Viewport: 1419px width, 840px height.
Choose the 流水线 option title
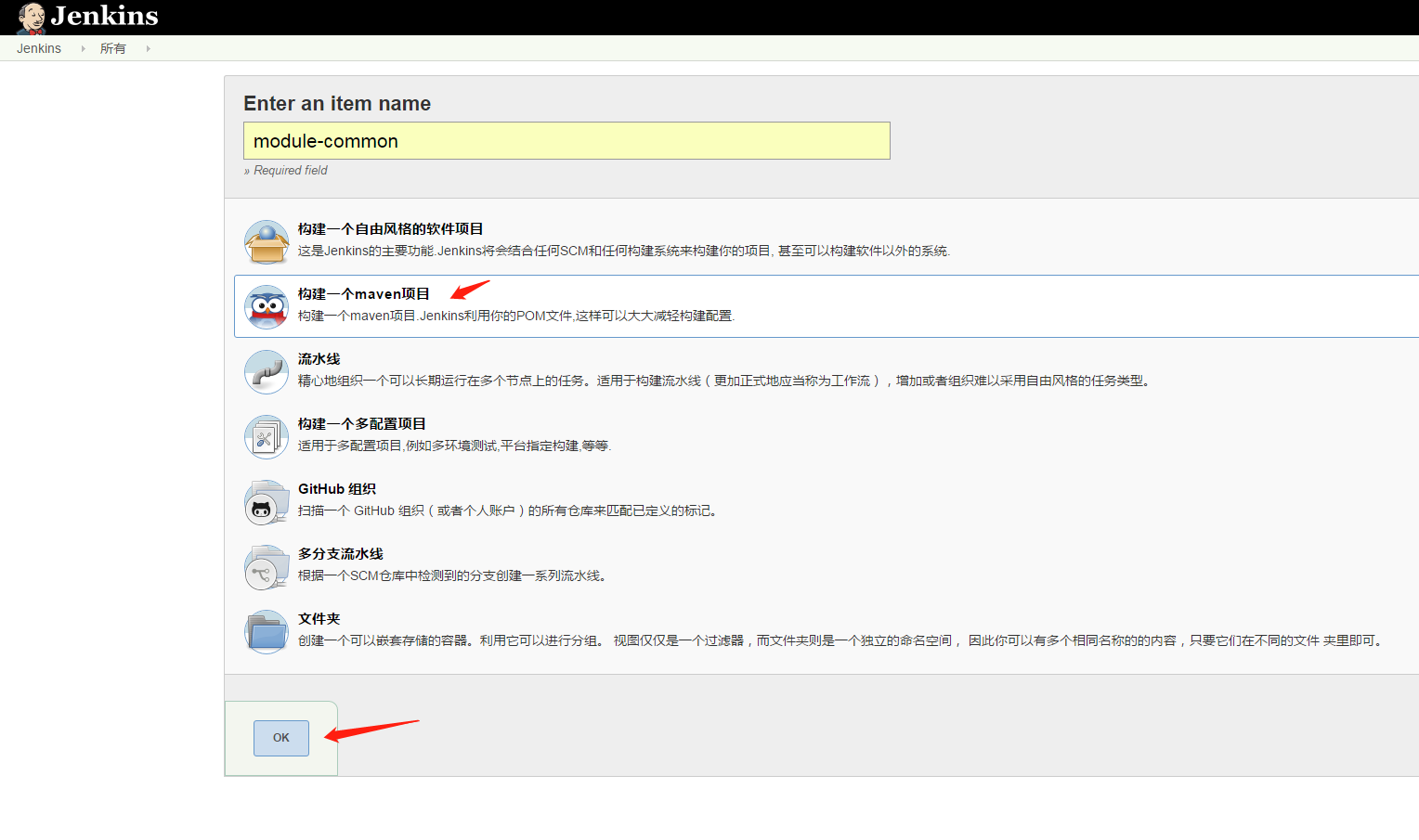(x=319, y=359)
